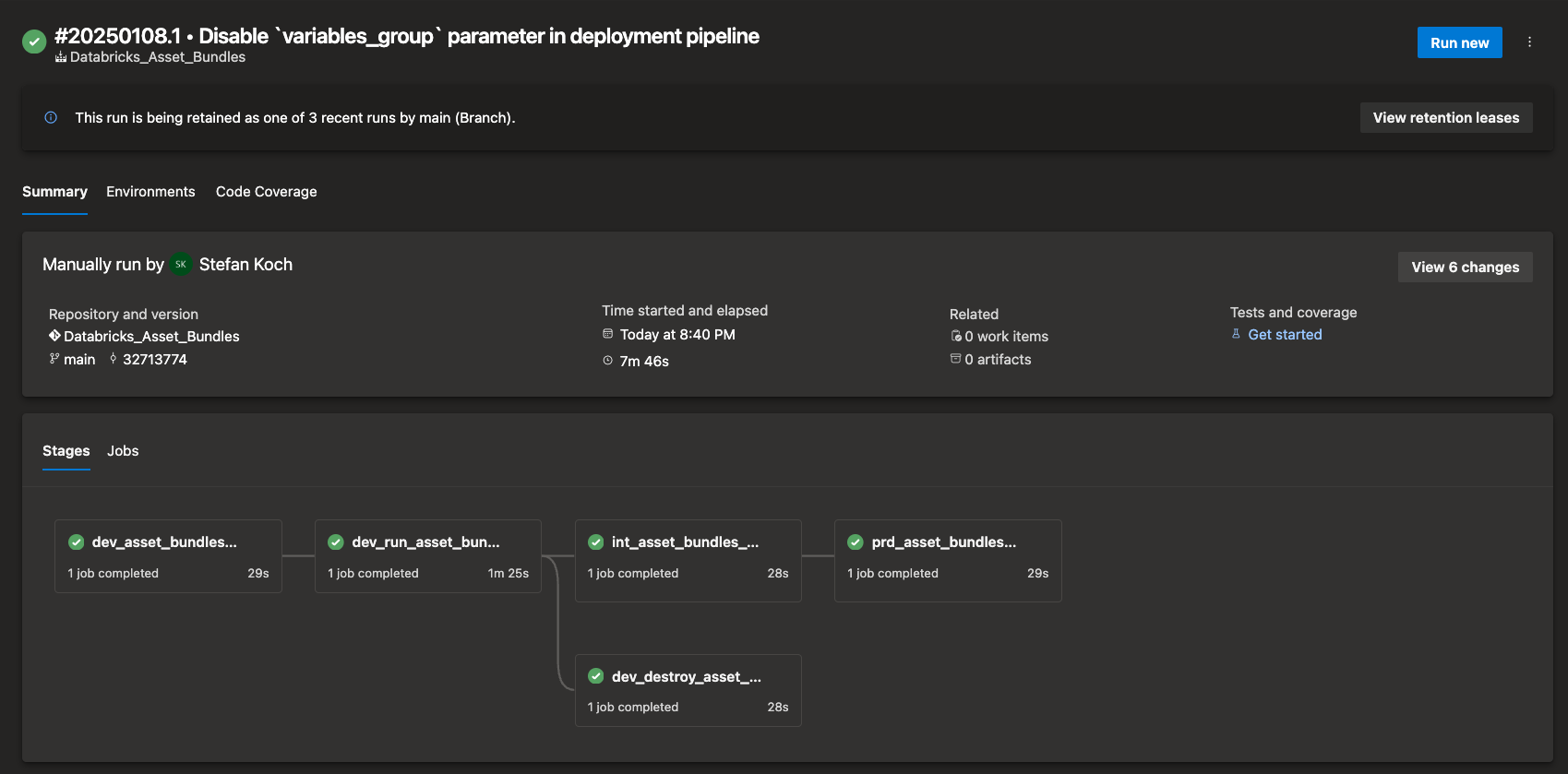The height and width of the screenshot is (774, 1568).
Task: Click Stefan Koch's SK avatar
Action: click(x=181, y=265)
